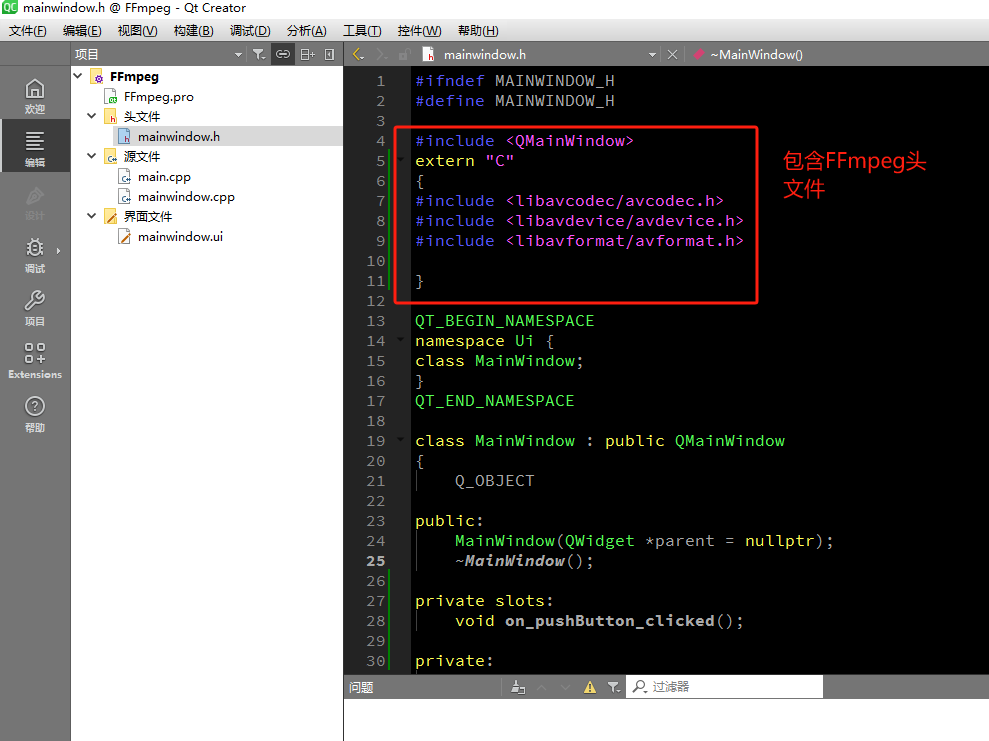Open the 构建(B) menu
Screen dimensions: 989x741
(193, 31)
